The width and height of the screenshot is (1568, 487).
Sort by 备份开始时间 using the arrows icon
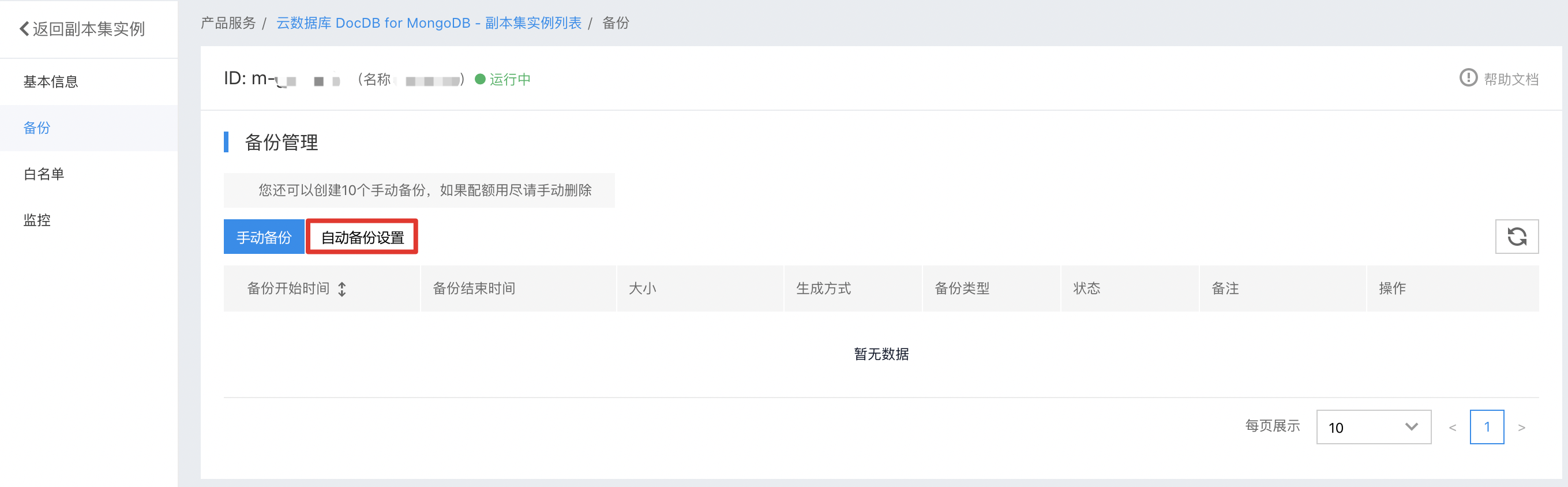point(342,289)
